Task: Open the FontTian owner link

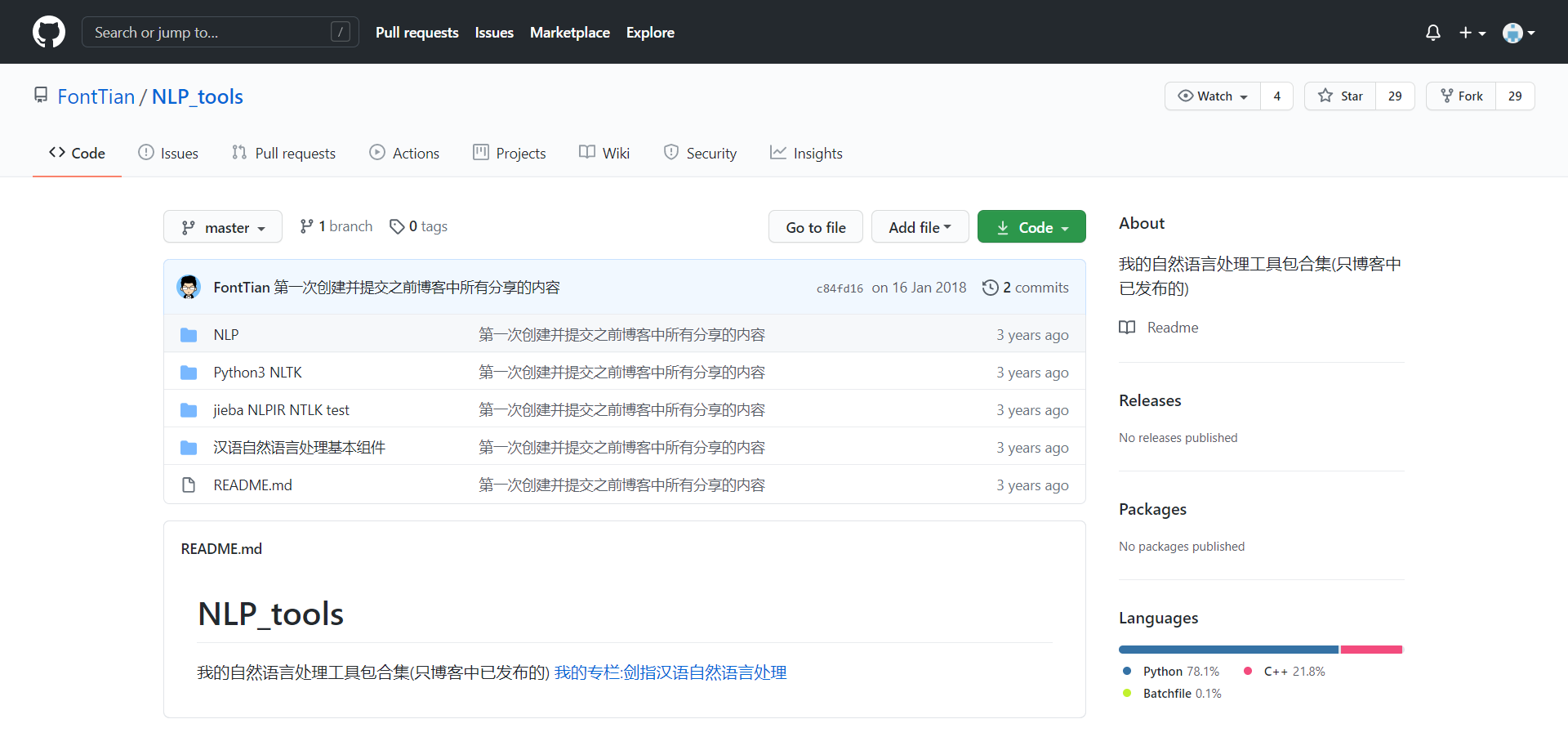Action: click(x=96, y=96)
